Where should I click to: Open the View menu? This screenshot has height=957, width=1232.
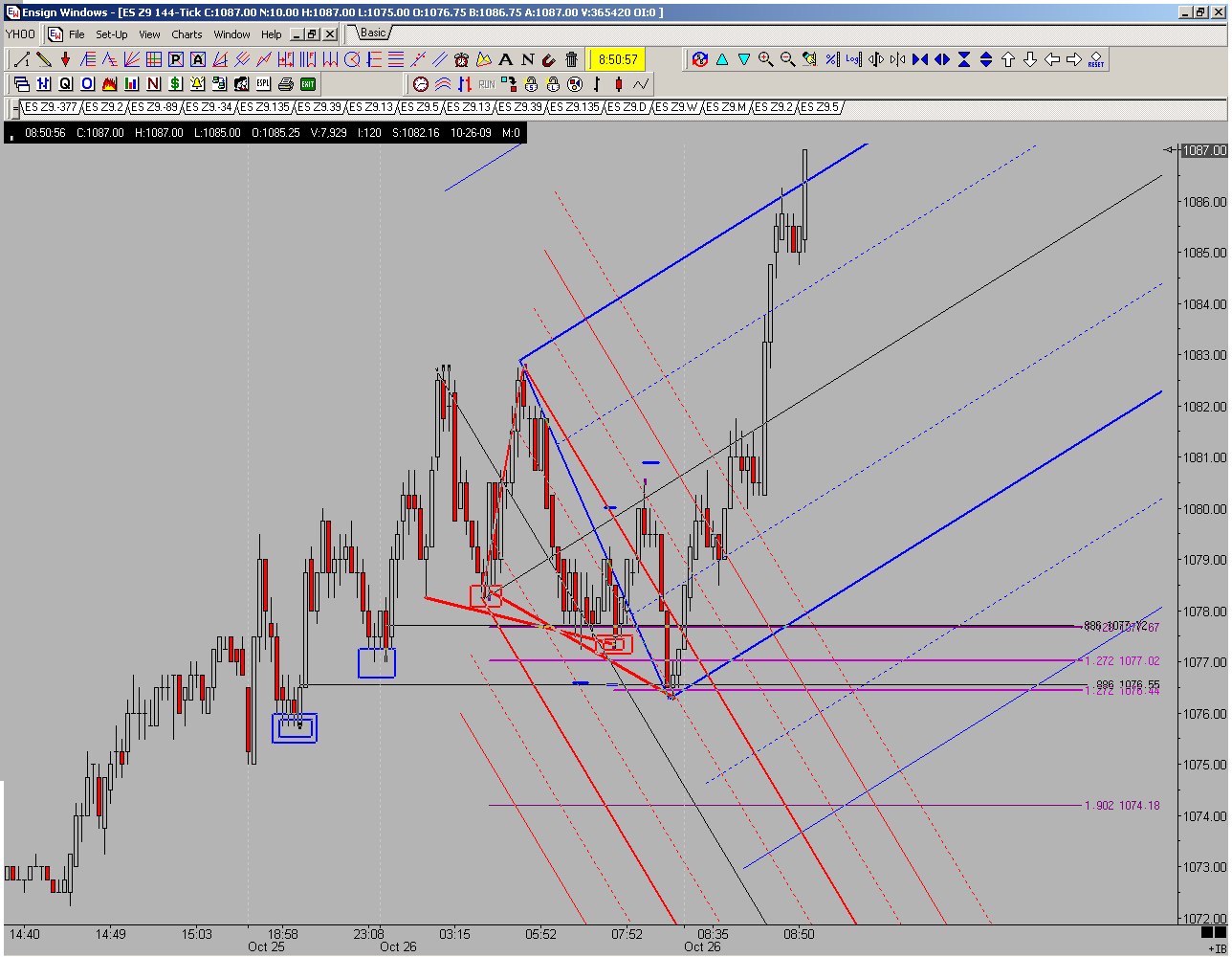(149, 34)
